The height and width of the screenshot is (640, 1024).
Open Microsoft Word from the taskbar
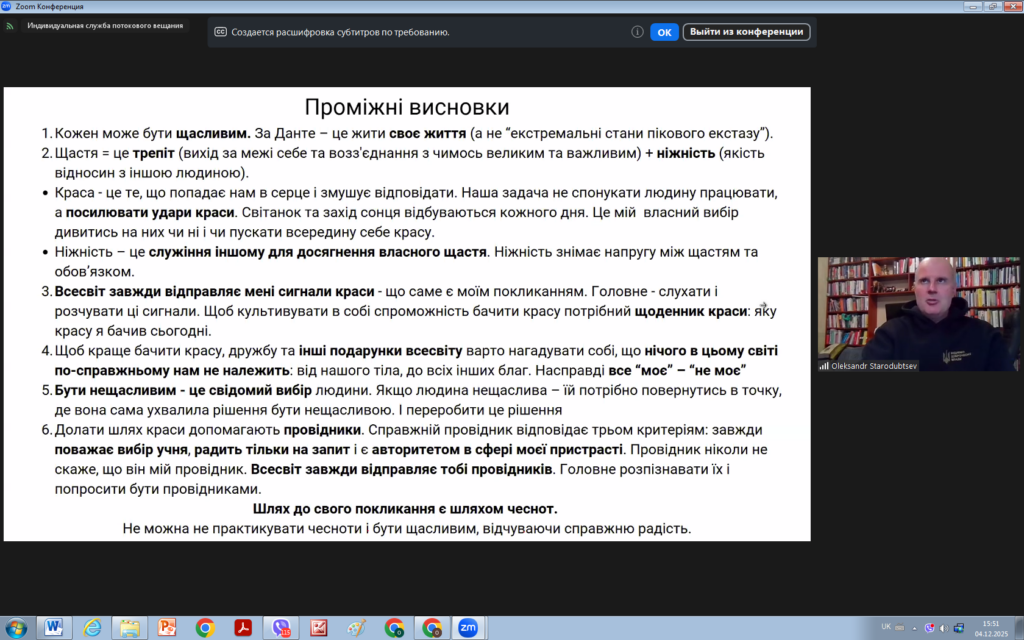point(53,627)
